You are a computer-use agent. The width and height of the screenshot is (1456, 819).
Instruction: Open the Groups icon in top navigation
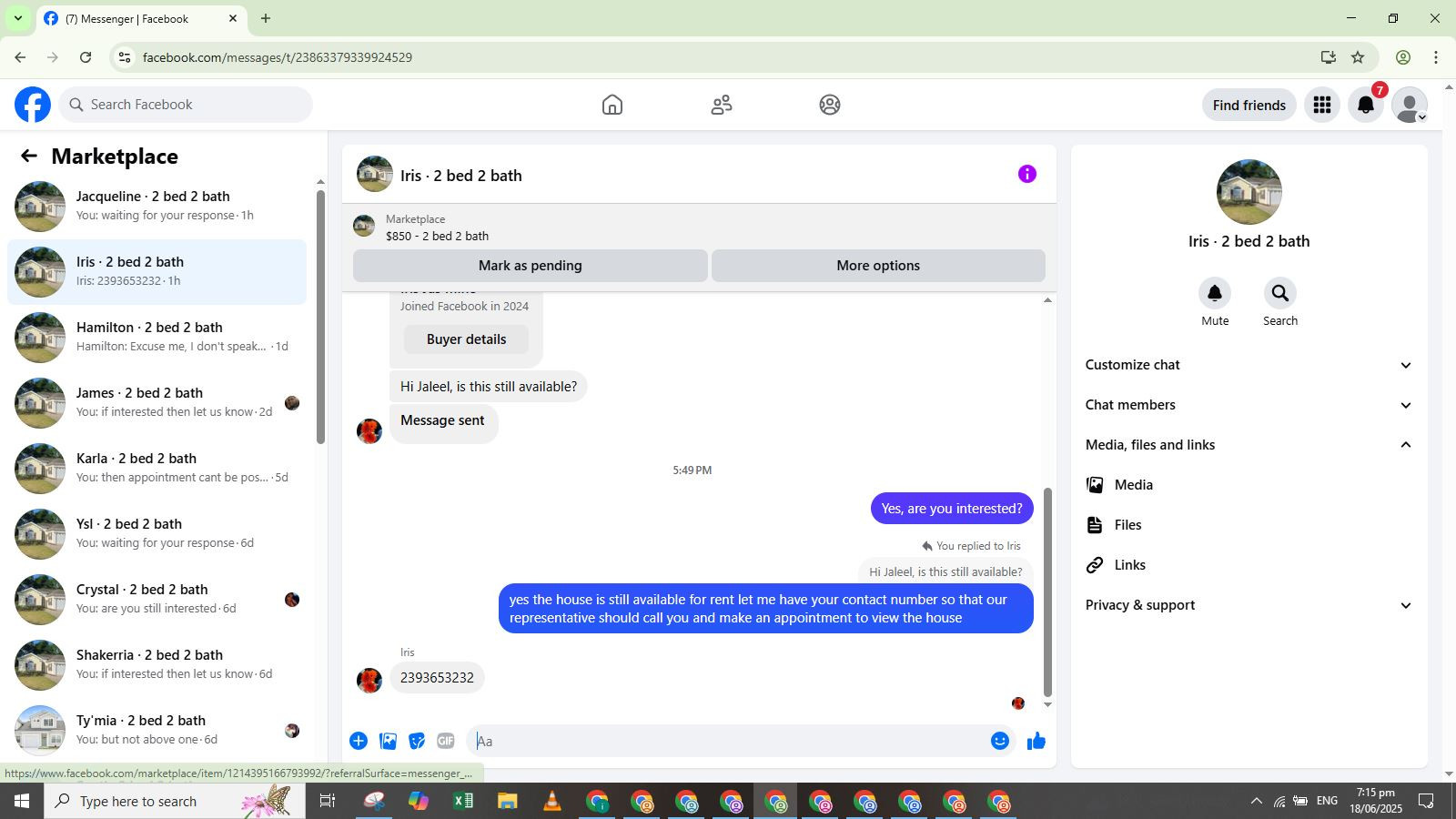[830, 105]
